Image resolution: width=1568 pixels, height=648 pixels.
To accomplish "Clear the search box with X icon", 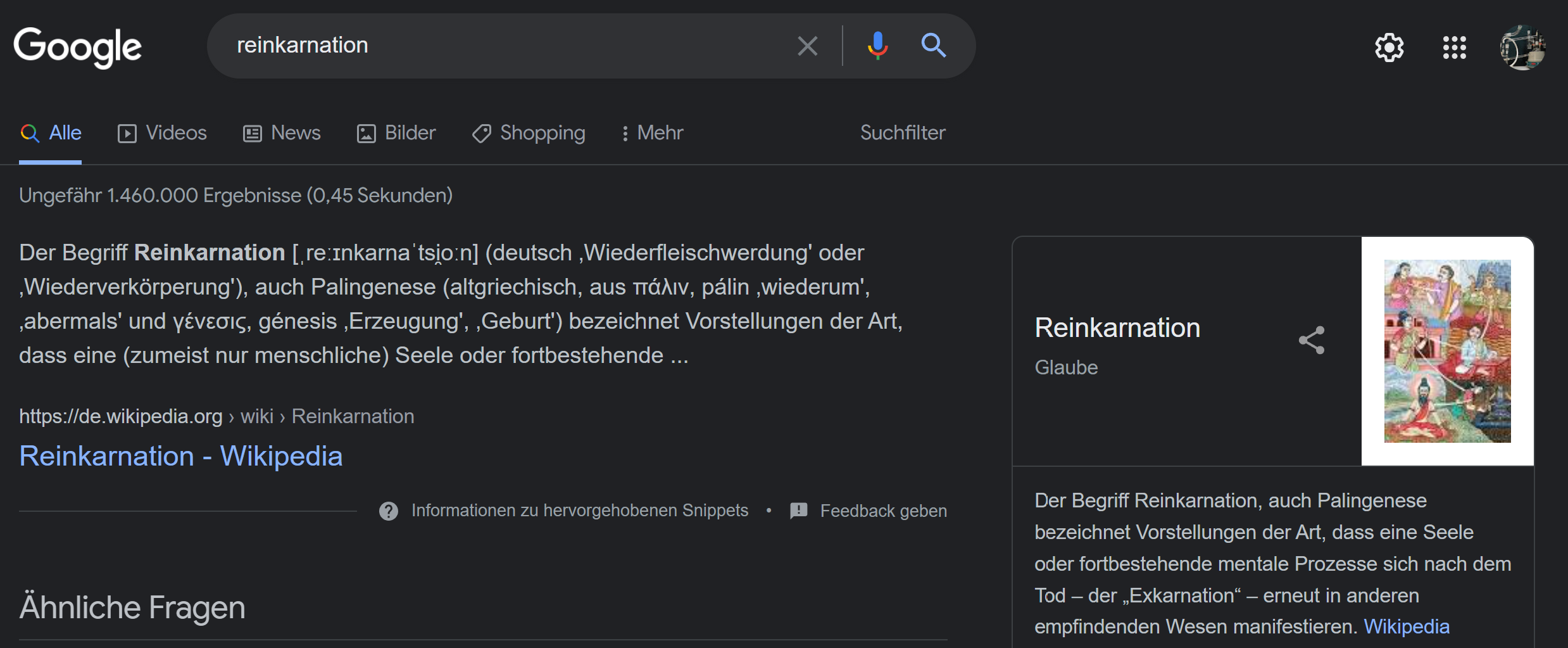I will click(807, 46).
